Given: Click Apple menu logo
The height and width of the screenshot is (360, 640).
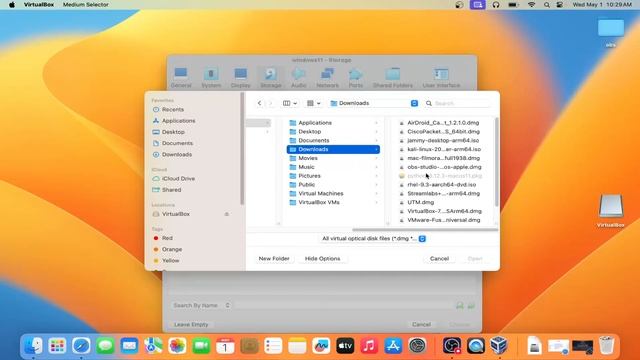Looking at the screenshot, I should (12, 4).
